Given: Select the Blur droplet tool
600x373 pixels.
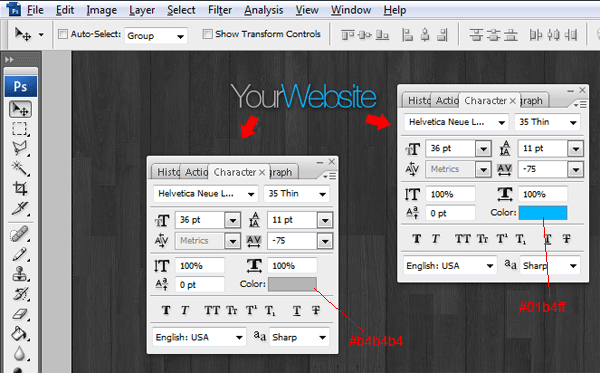Looking at the screenshot, I should 20,353.
